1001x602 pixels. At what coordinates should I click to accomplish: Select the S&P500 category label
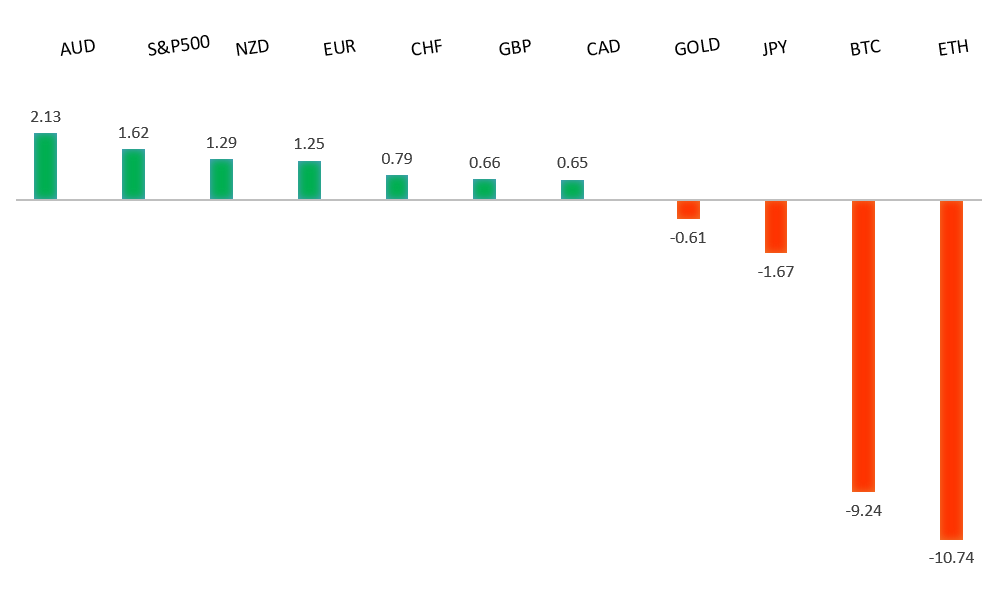[178, 46]
